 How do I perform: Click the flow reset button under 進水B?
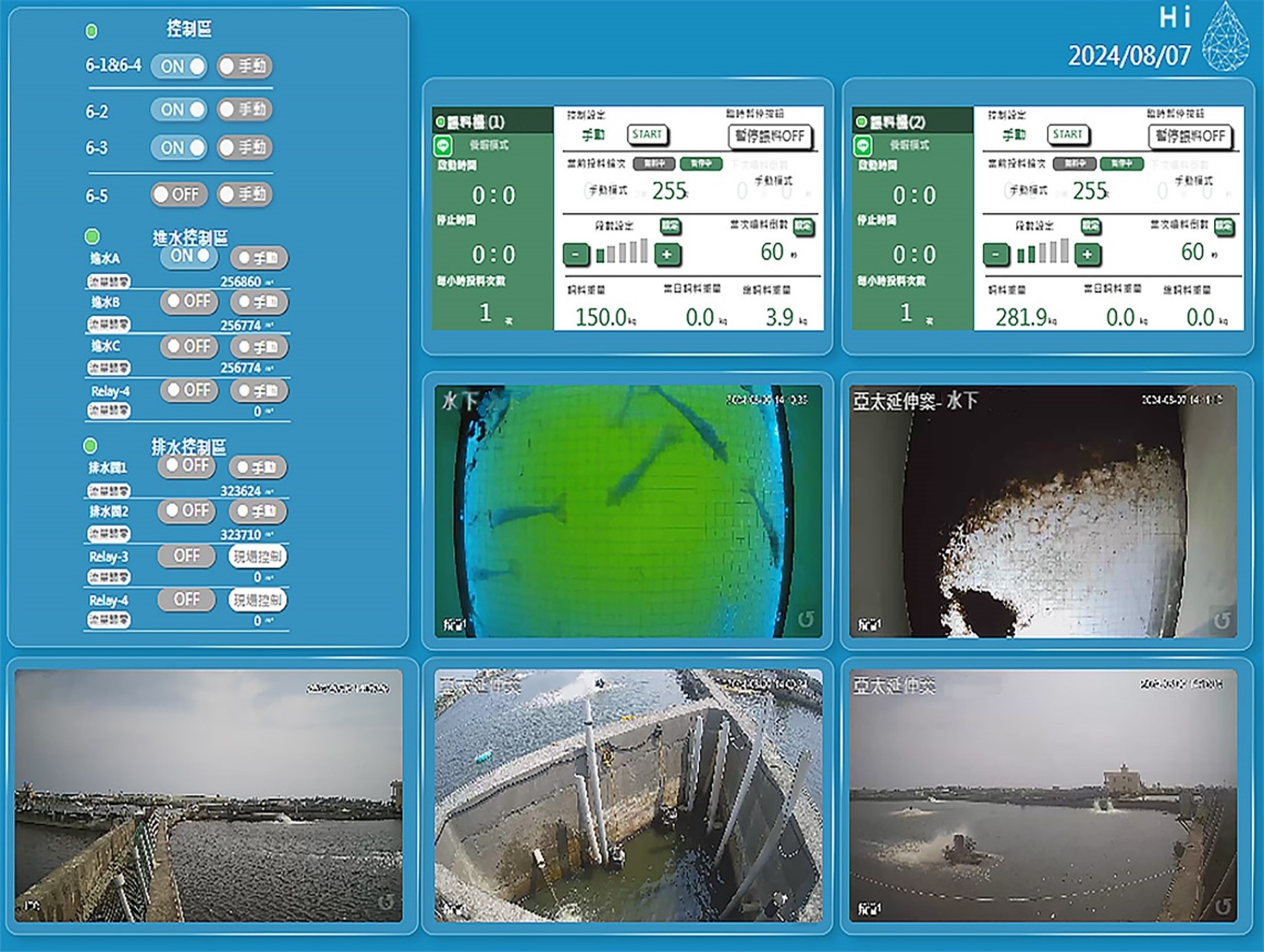tap(108, 324)
